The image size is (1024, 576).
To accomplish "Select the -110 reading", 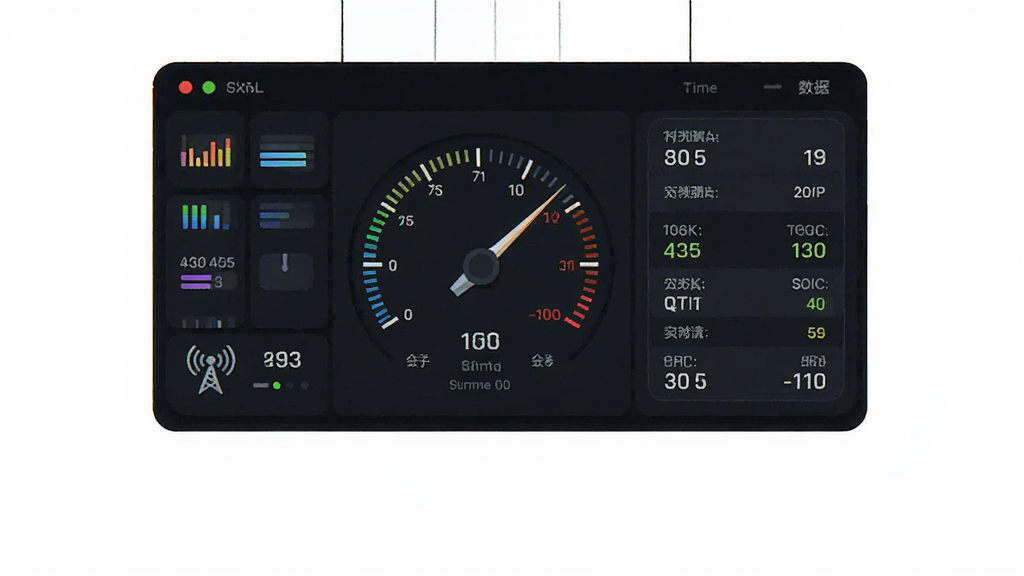I will pos(805,381).
